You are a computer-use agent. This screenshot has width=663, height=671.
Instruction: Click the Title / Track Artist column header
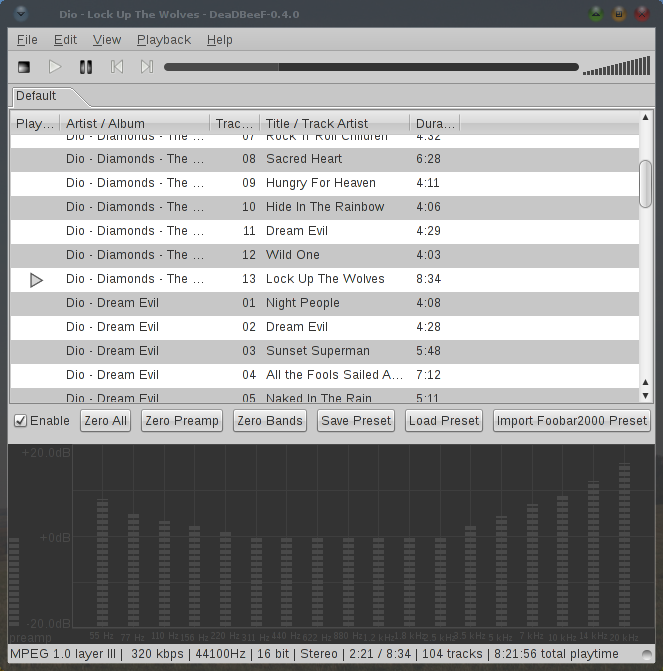[x=334, y=124]
